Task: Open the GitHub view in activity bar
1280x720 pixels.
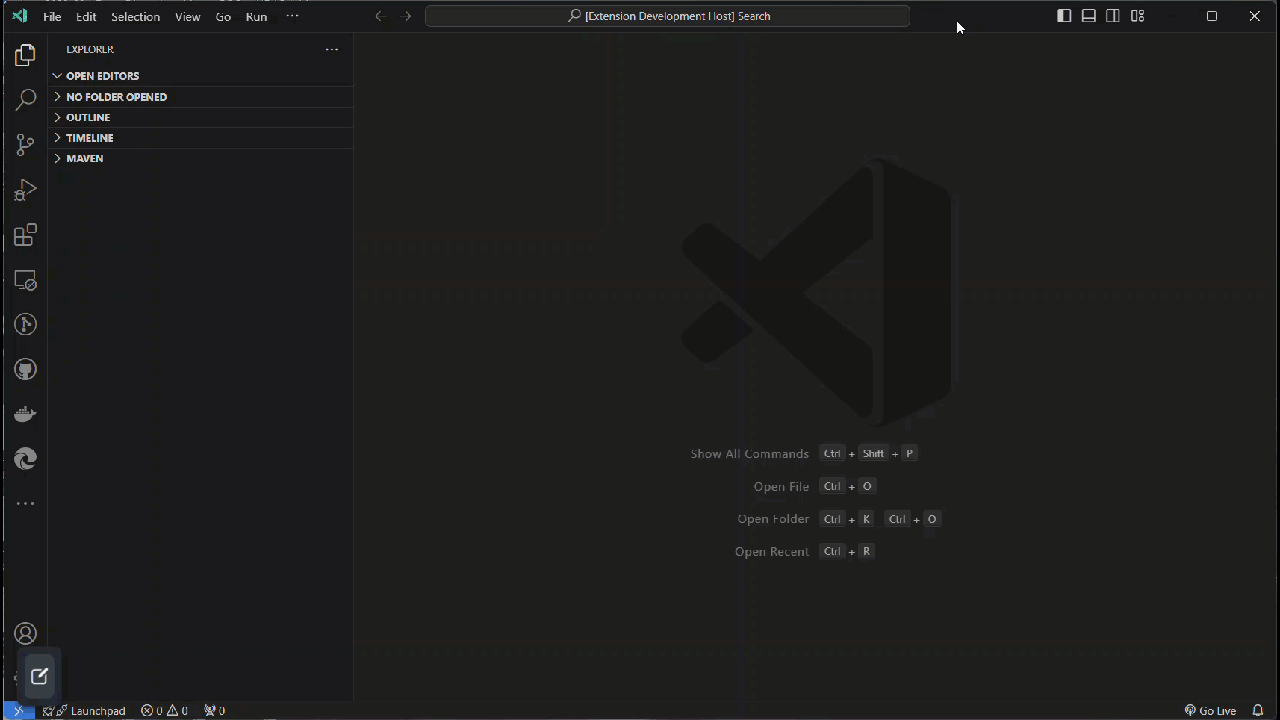Action: 25,369
